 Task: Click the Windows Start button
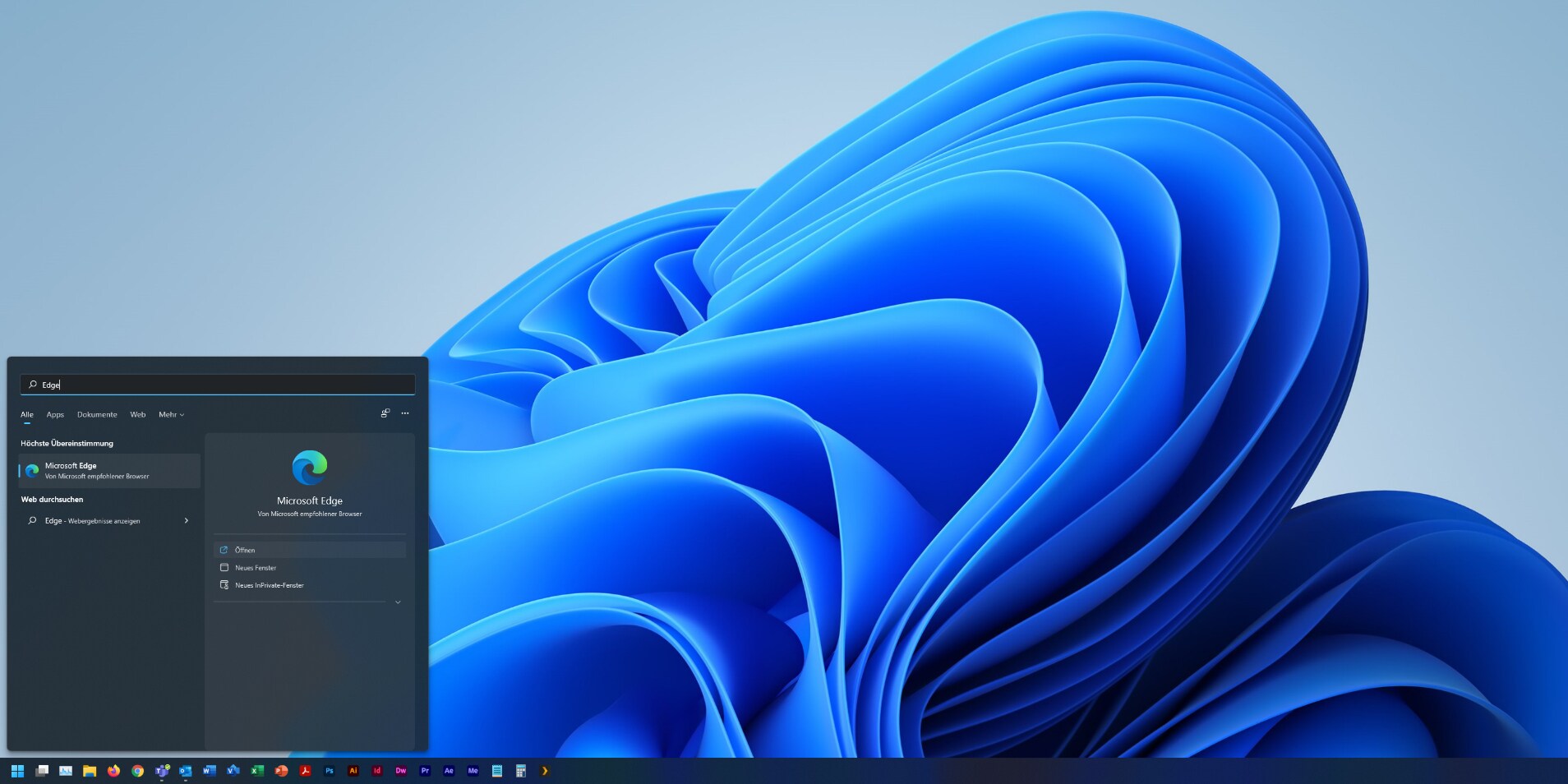tap(17, 771)
